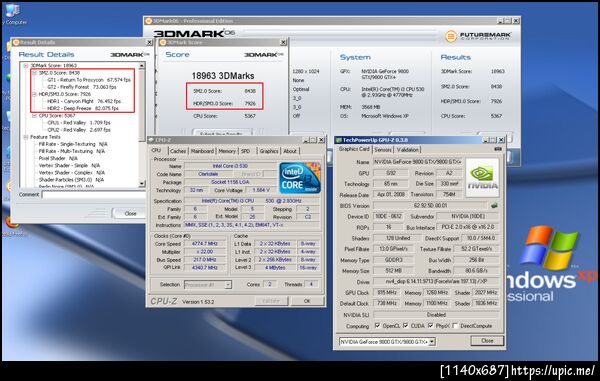Select the Vertex Shader - Simple row
Viewport: 600px width, 381px height.
coord(69,166)
